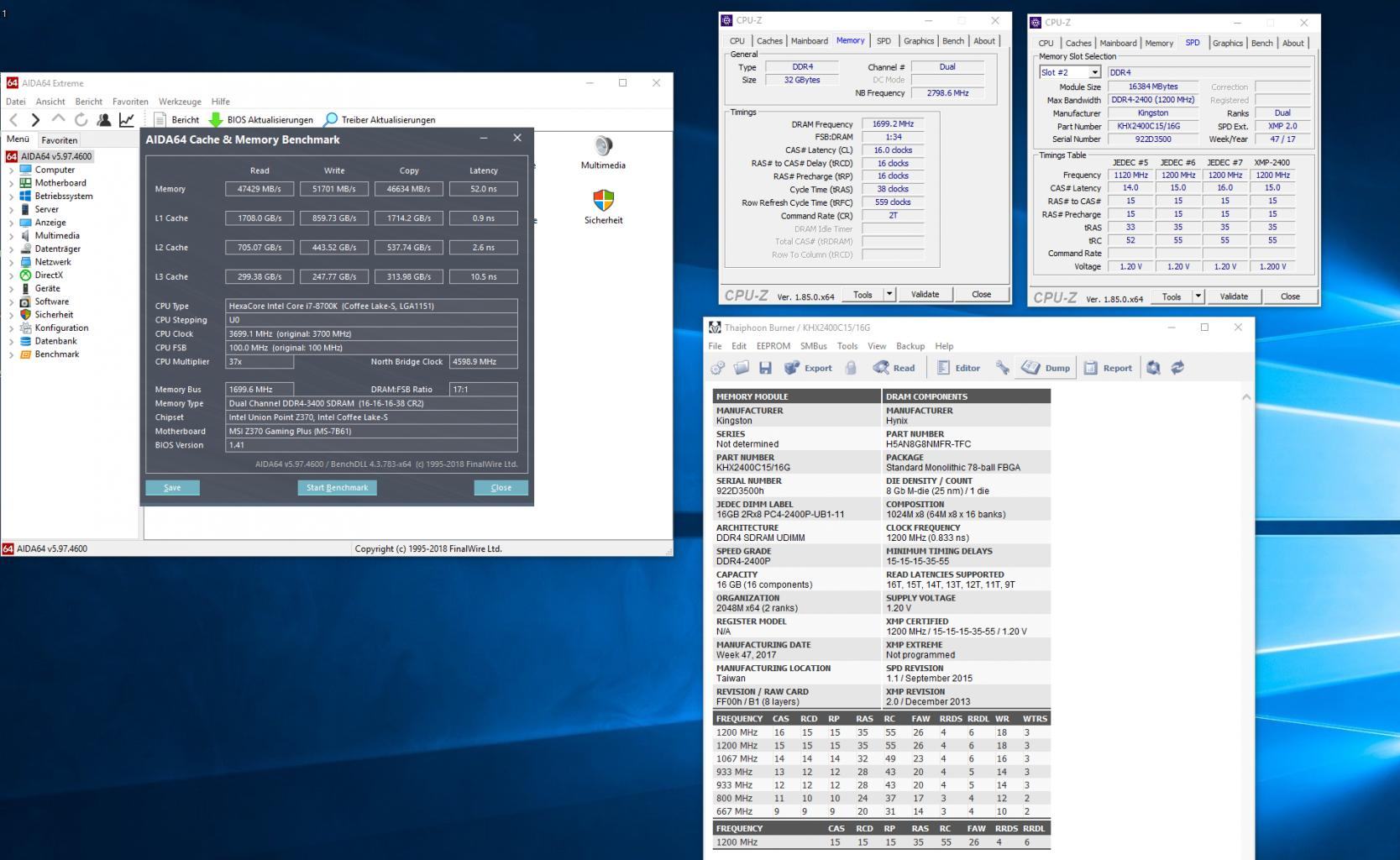The image size is (1400, 860).
Task: Open the Tools dropdown arrow in CPU-Z SPD window
Action: [1198, 296]
